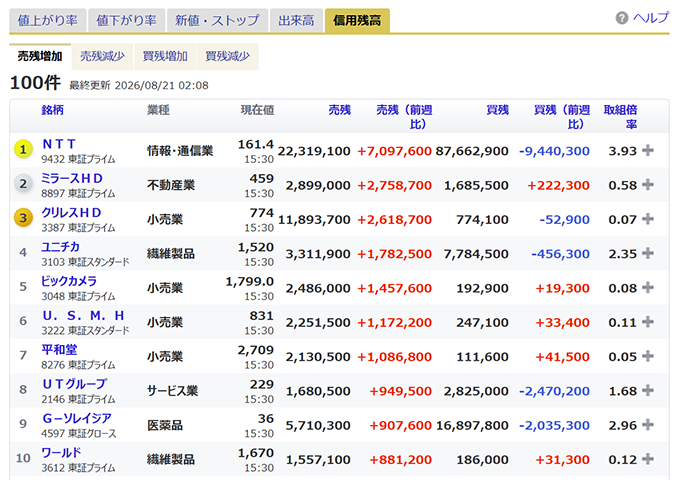Click the 業種 column header
This screenshot has height=485, width=680.
click(x=158, y=110)
